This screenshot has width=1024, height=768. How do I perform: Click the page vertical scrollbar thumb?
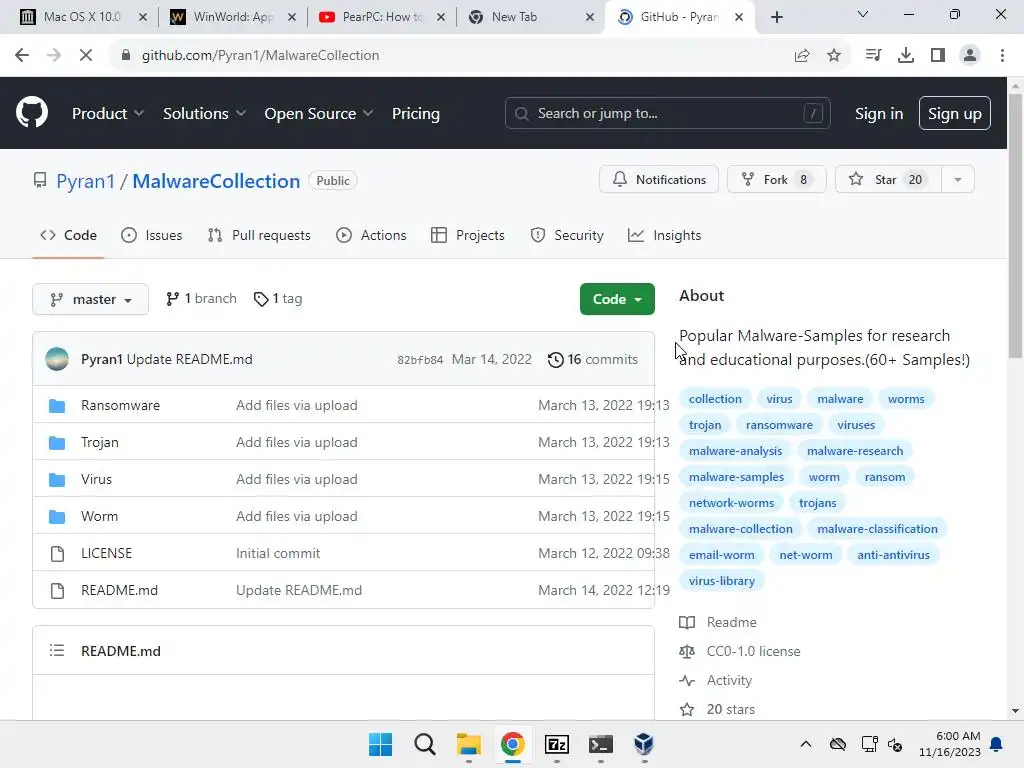(1015, 225)
